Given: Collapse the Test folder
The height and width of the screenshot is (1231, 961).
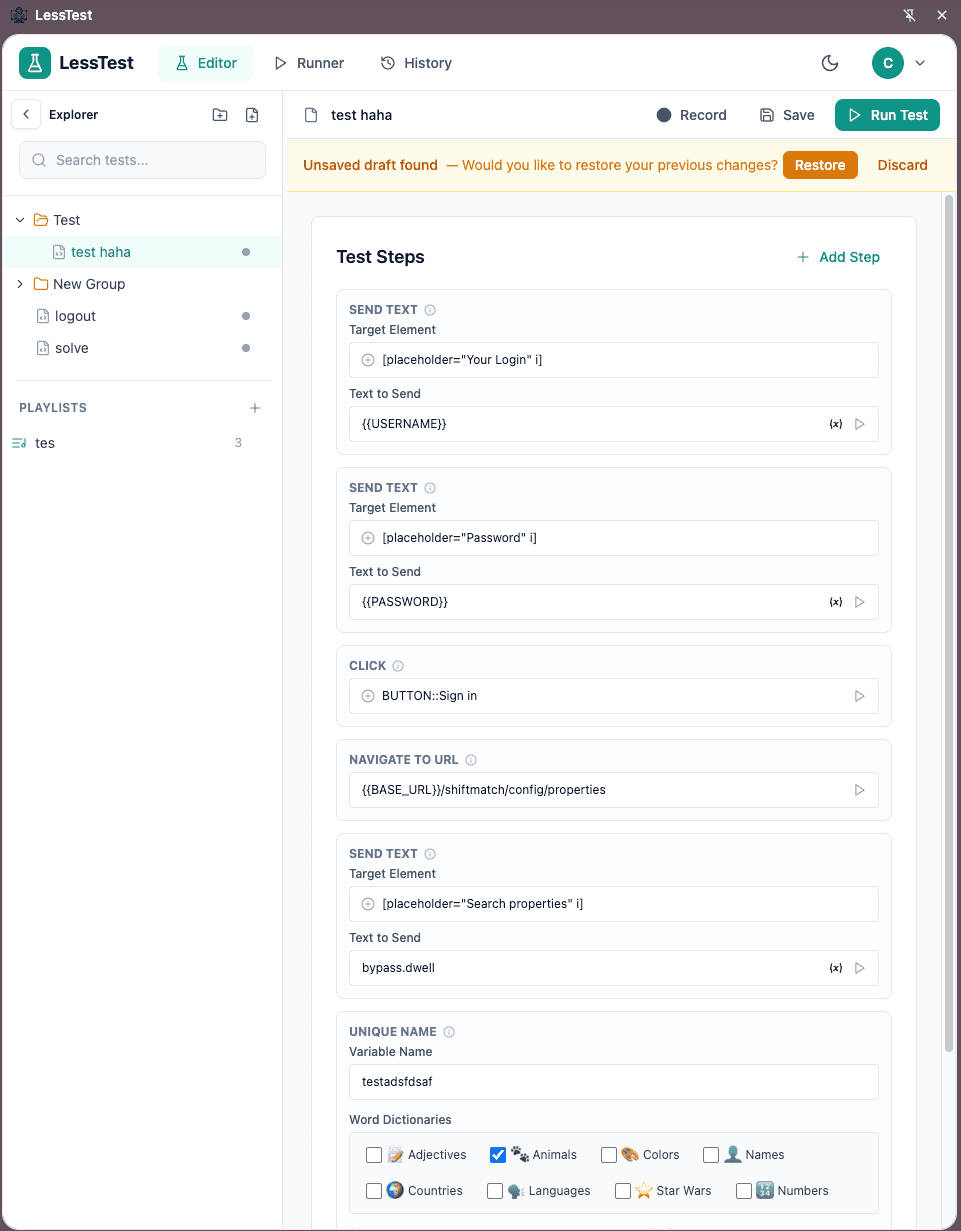Looking at the screenshot, I should pyautogui.click(x=20, y=219).
